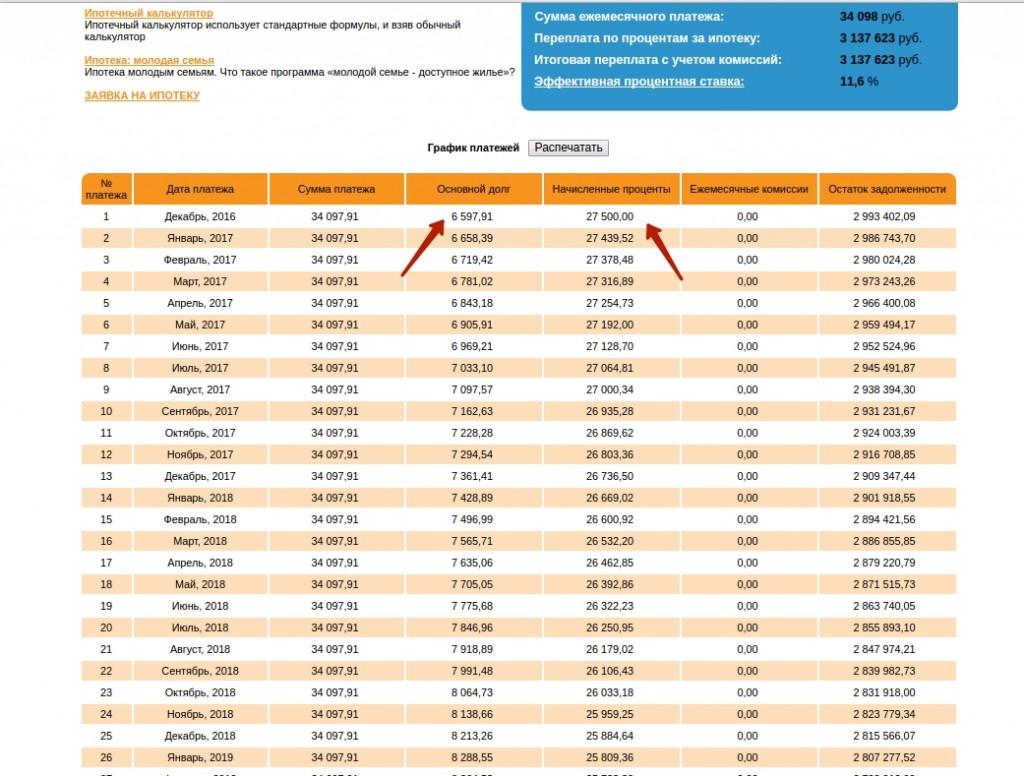The width and height of the screenshot is (1024, 776).
Task: Select the principal value 7 361,41
Action: [x=472, y=476]
